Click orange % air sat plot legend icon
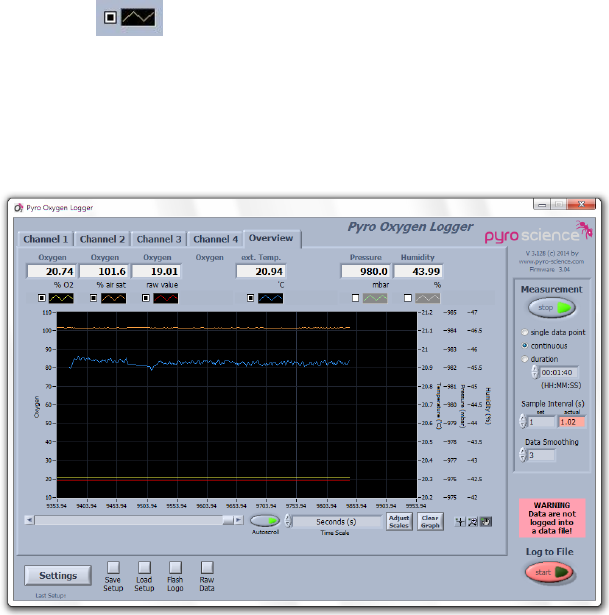The height and width of the screenshot is (615, 609). pos(114,298)
